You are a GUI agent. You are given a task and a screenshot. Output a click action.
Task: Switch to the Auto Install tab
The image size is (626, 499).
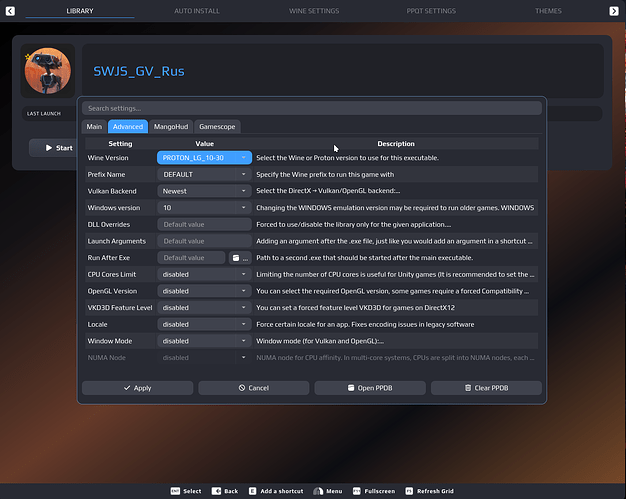197,11
